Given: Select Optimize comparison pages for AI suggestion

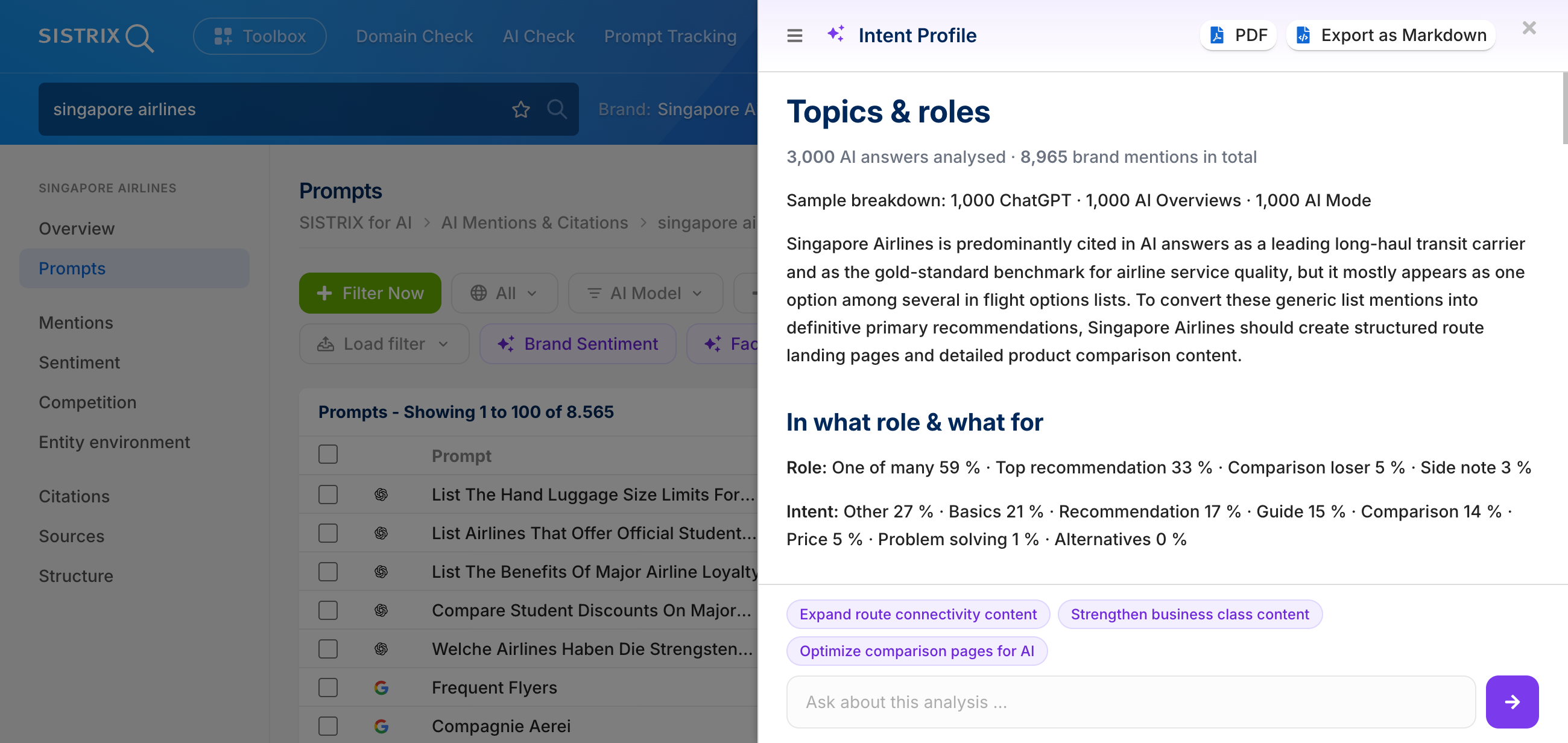Looking at the screenshot, I should pos(917,651).
